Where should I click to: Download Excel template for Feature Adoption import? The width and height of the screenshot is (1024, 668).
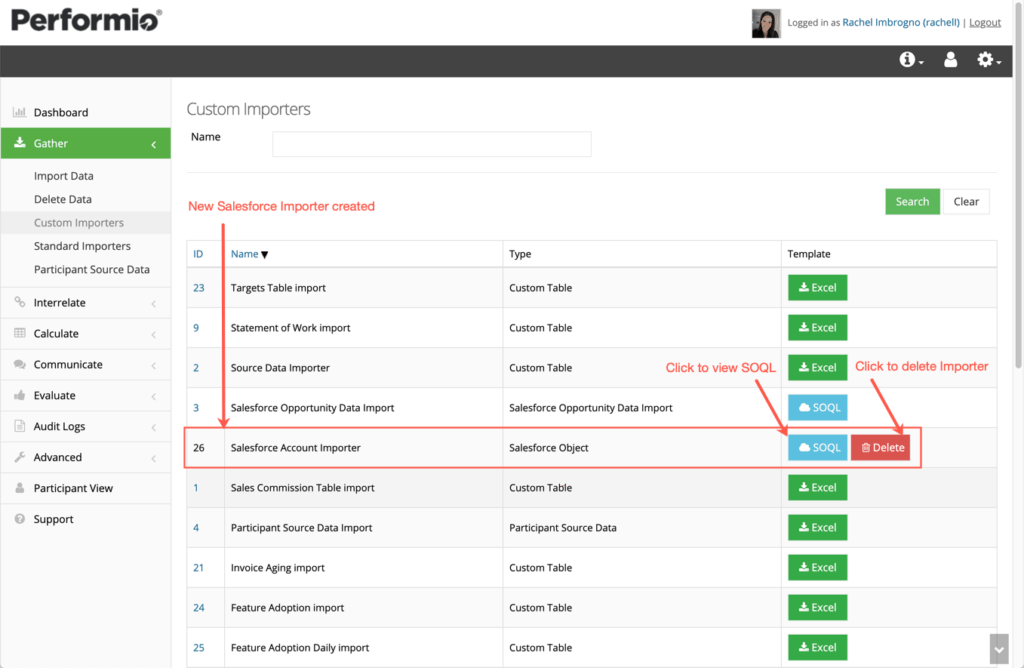(818, 607)
